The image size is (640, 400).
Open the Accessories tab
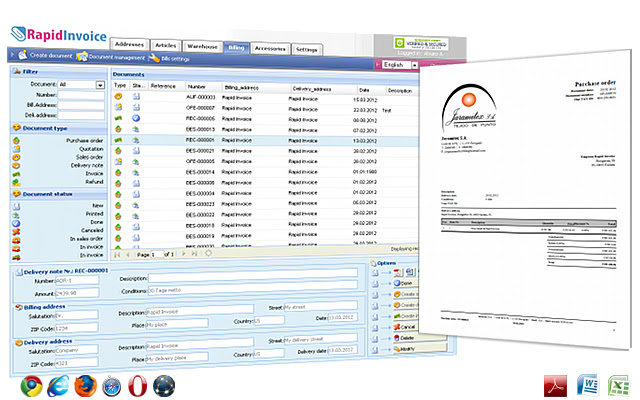point(270,49)
